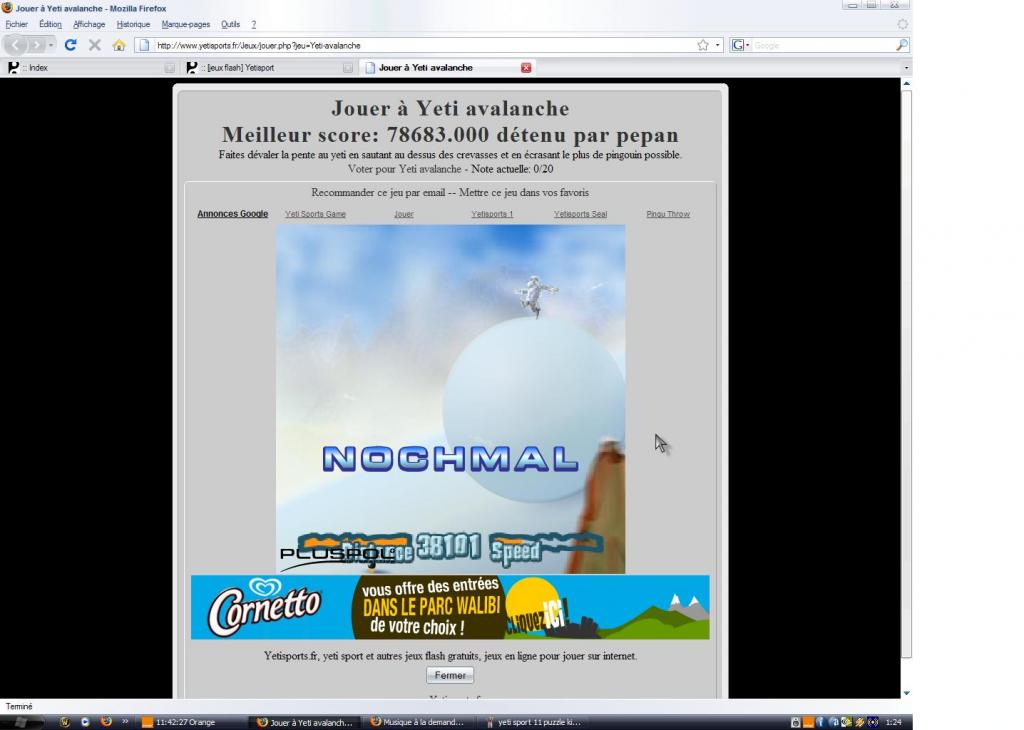Select the Jouer à Yeti avalanche taskbar button
This screenshot has width=1024, height=730.
click(x=308, y=722)
